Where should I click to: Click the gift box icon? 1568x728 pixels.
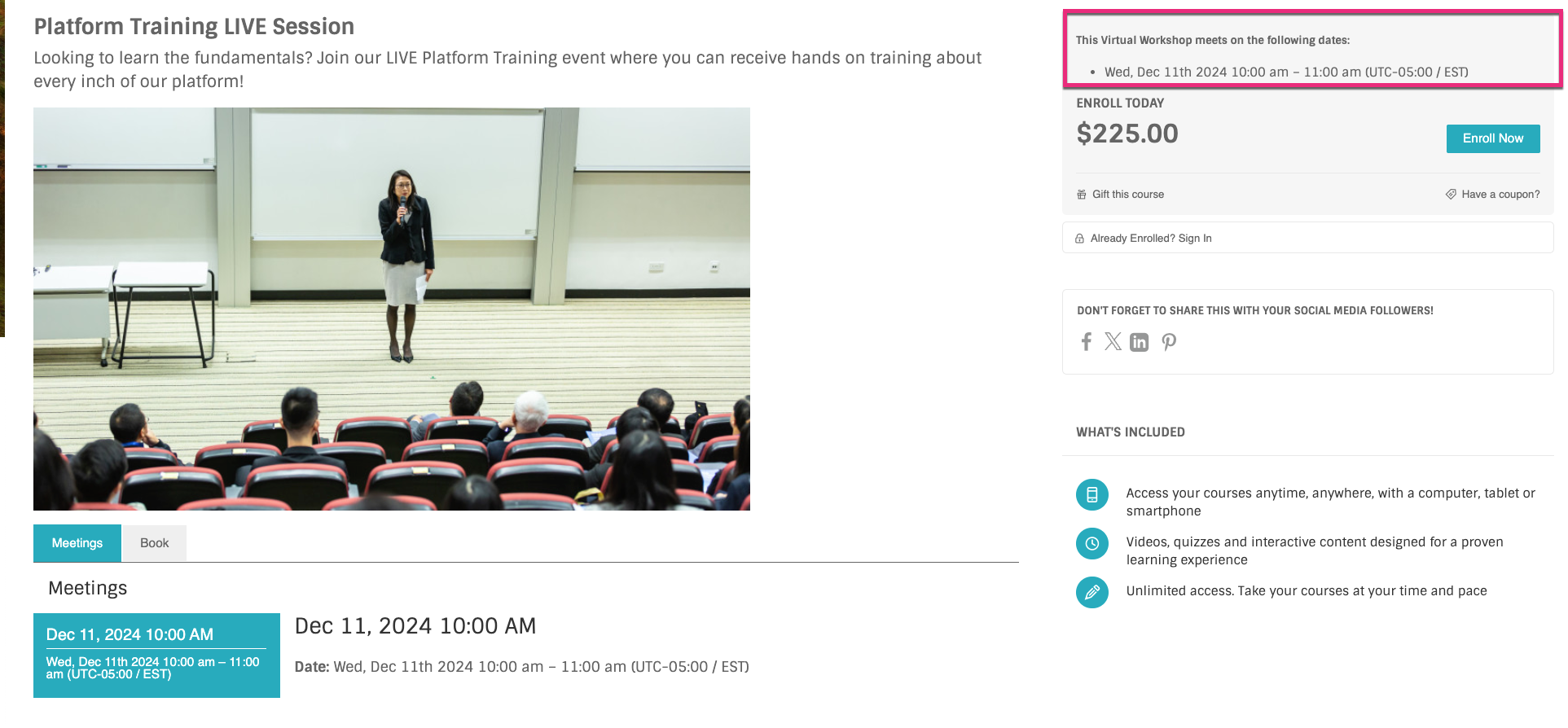point(1082,195)
